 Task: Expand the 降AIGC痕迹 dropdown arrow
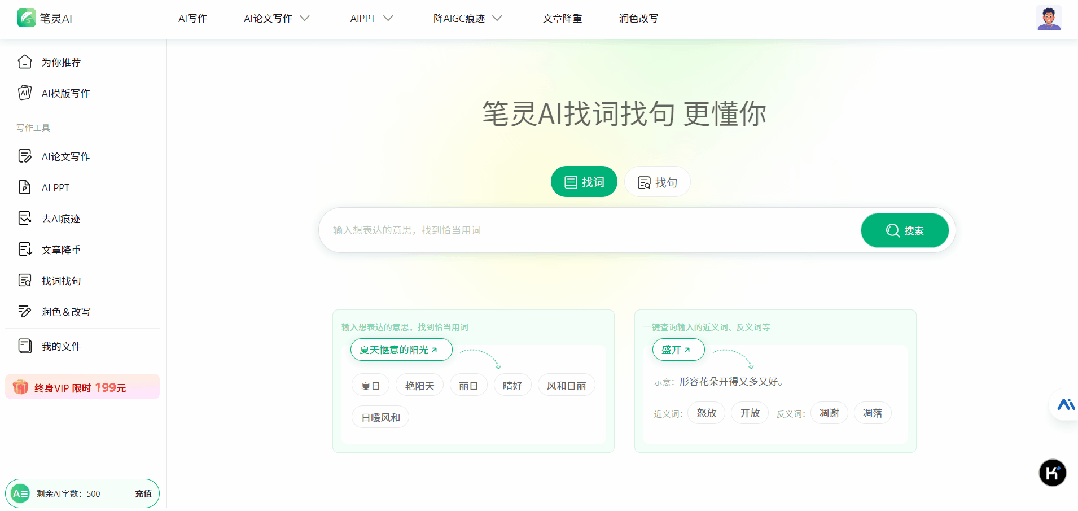point(497,19)
